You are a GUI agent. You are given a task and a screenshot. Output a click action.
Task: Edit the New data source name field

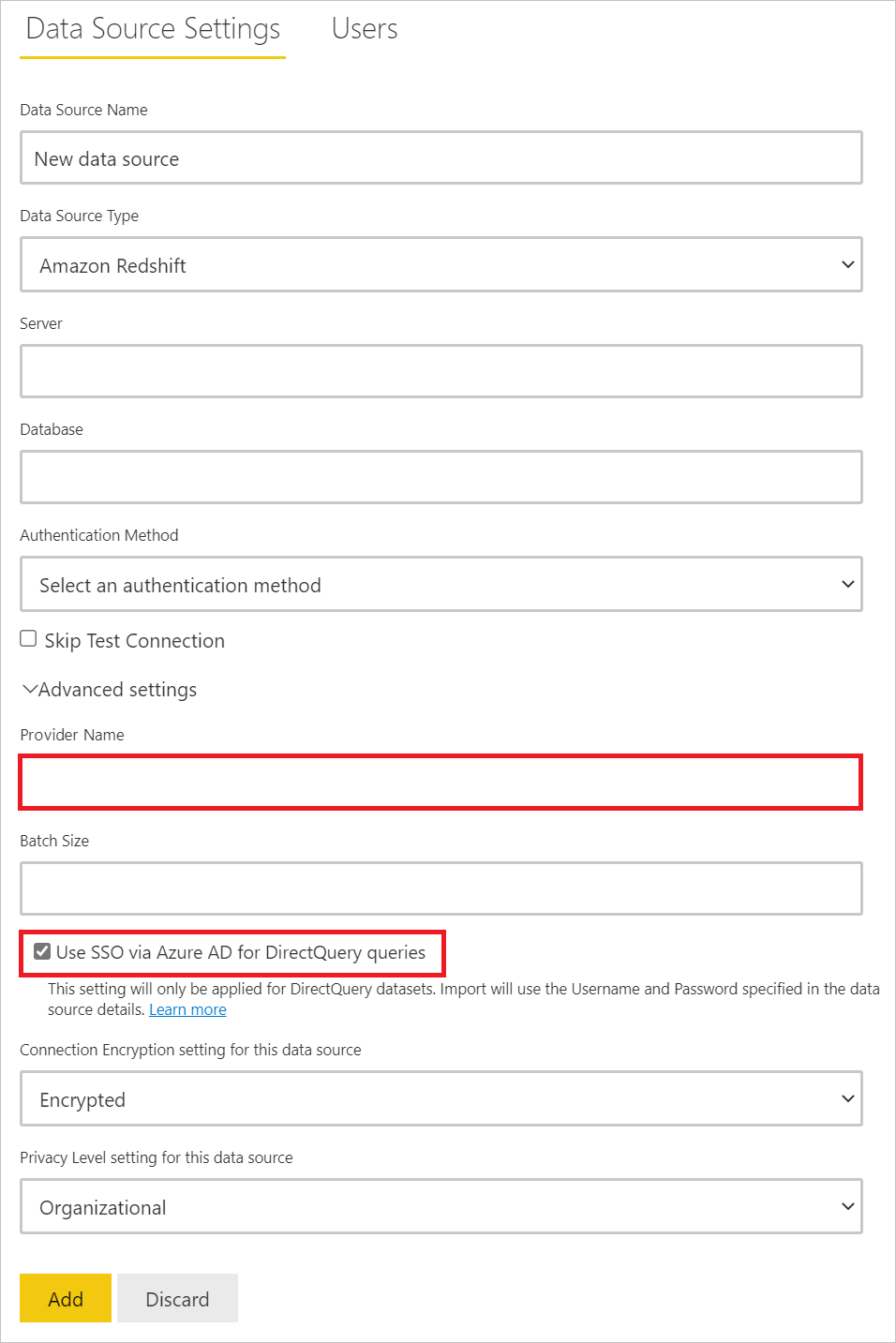[x=441, y=157]
